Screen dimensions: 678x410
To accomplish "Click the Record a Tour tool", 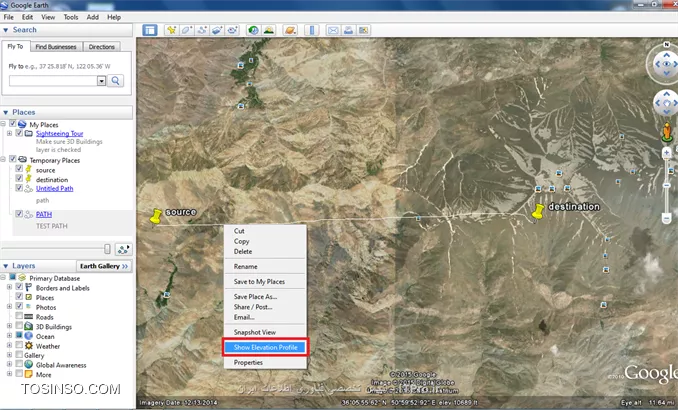I will click(232, 30).
